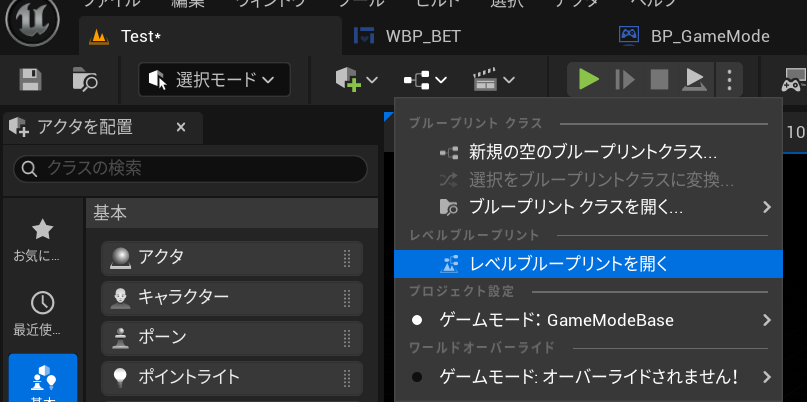Open the Add content cube dropdown
The height and width of the screenshot is (402, 807).
pos(357,80)
